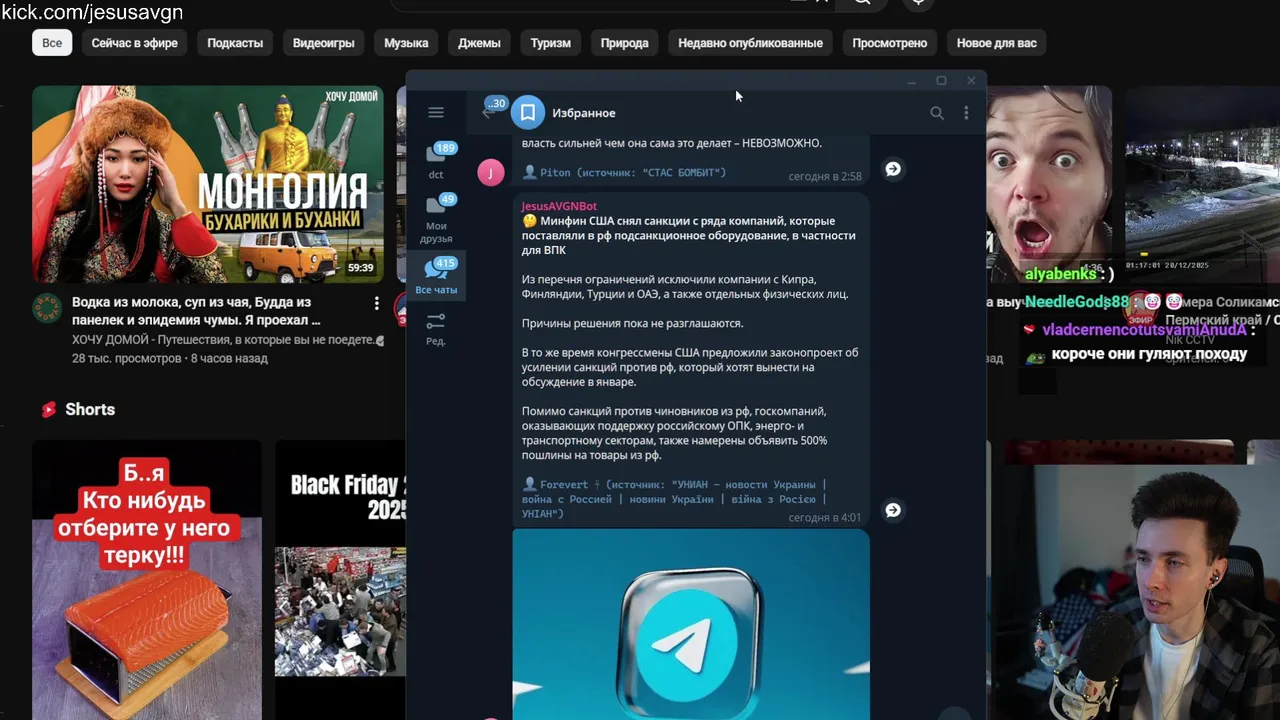Select the Недавно опубликованные chip
The height and width of the screenshot is (720, 1280).
pos(750,43)
